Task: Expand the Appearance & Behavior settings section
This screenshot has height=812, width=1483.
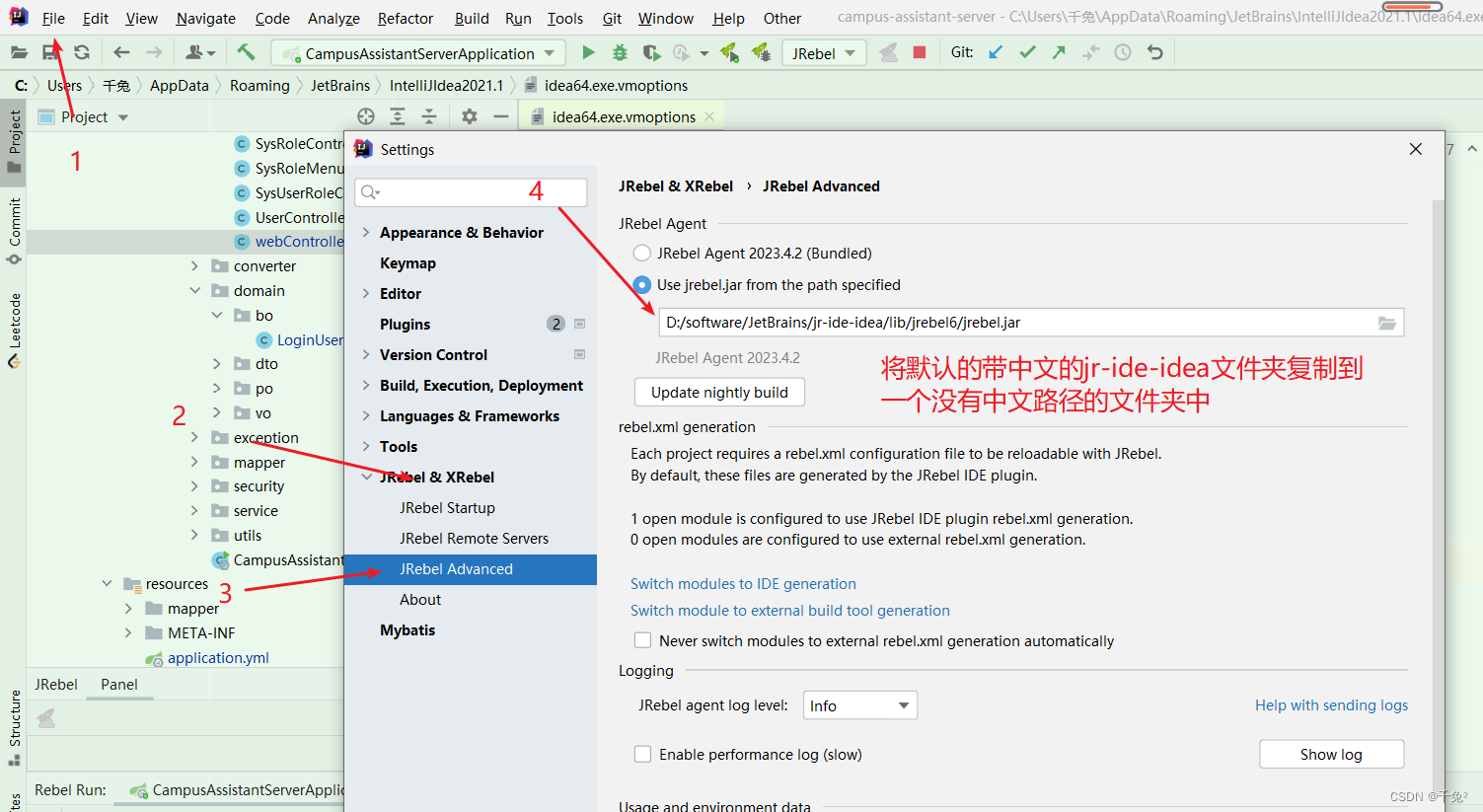Action: pyautogui.click(x=366, y=232)
